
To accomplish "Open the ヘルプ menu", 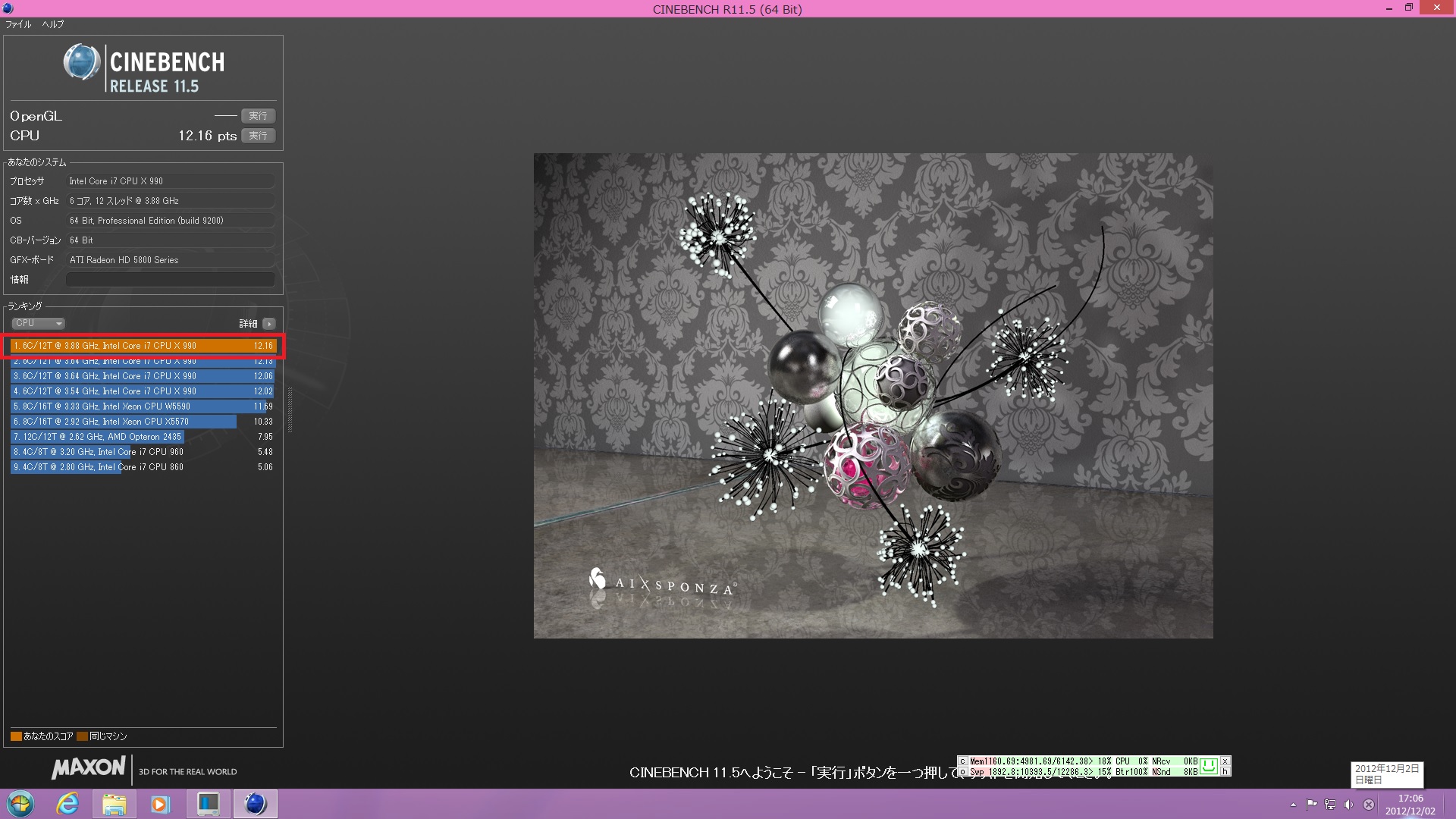I will pos(52,24).
